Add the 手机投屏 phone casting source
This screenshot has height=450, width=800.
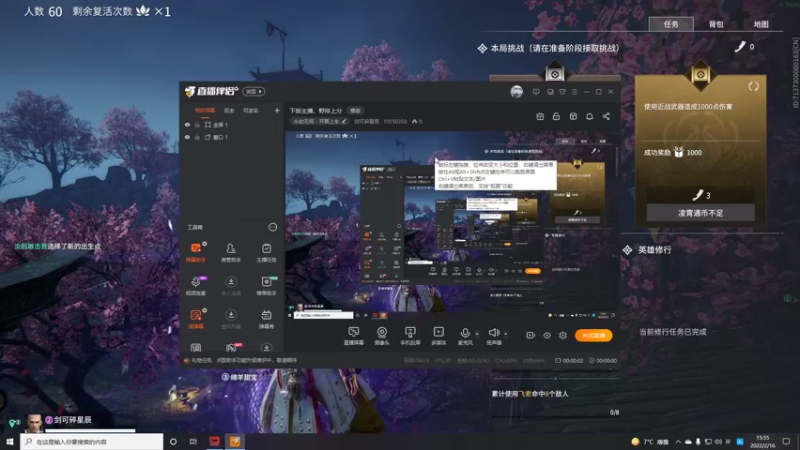[x=410, y=336]
